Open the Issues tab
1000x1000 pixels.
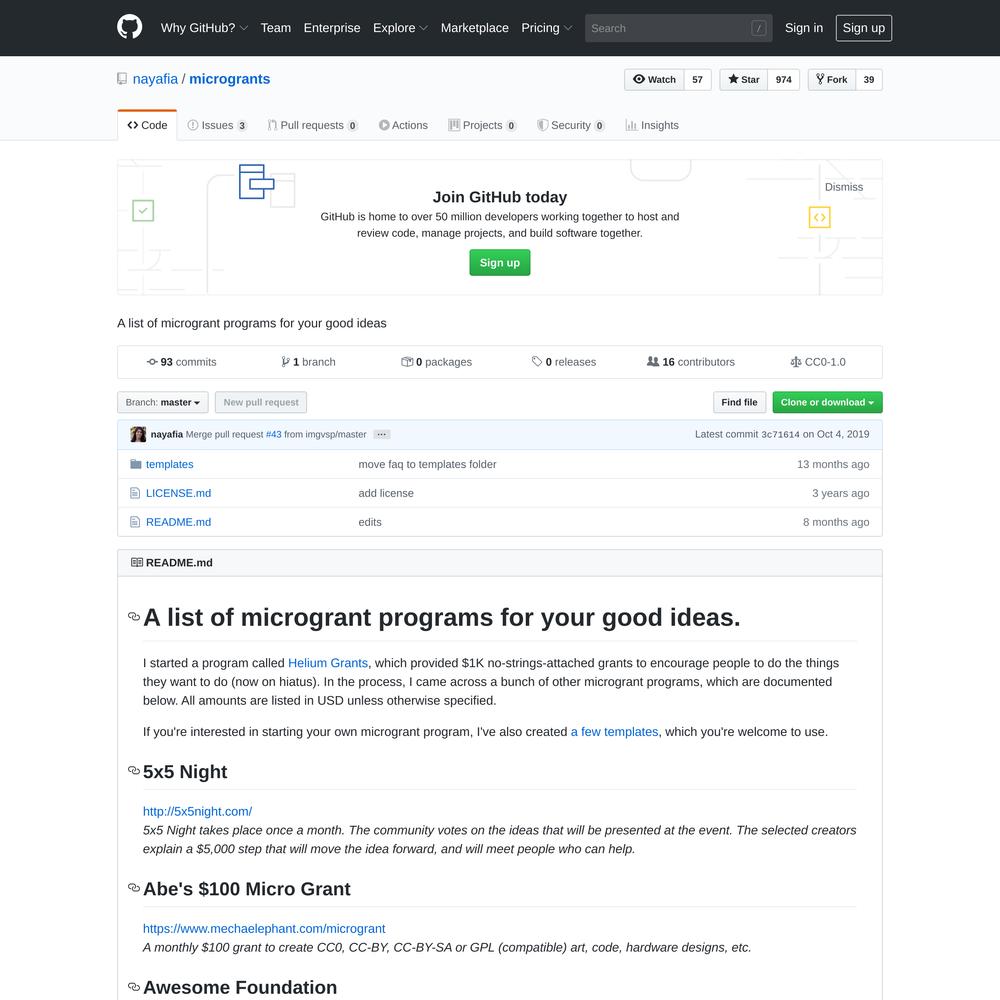pos(217,125)
